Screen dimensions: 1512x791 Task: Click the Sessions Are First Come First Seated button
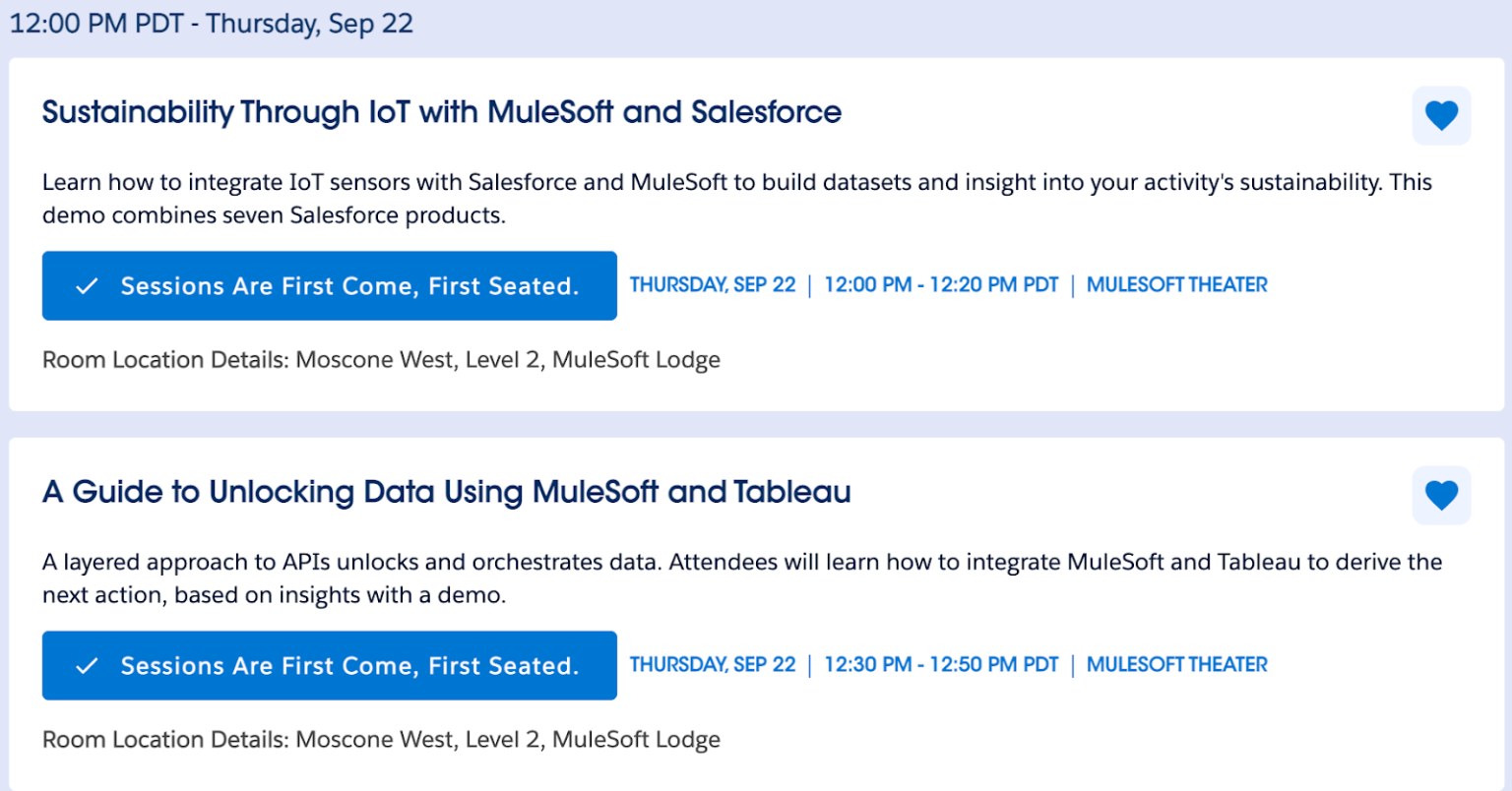(329, 285)
